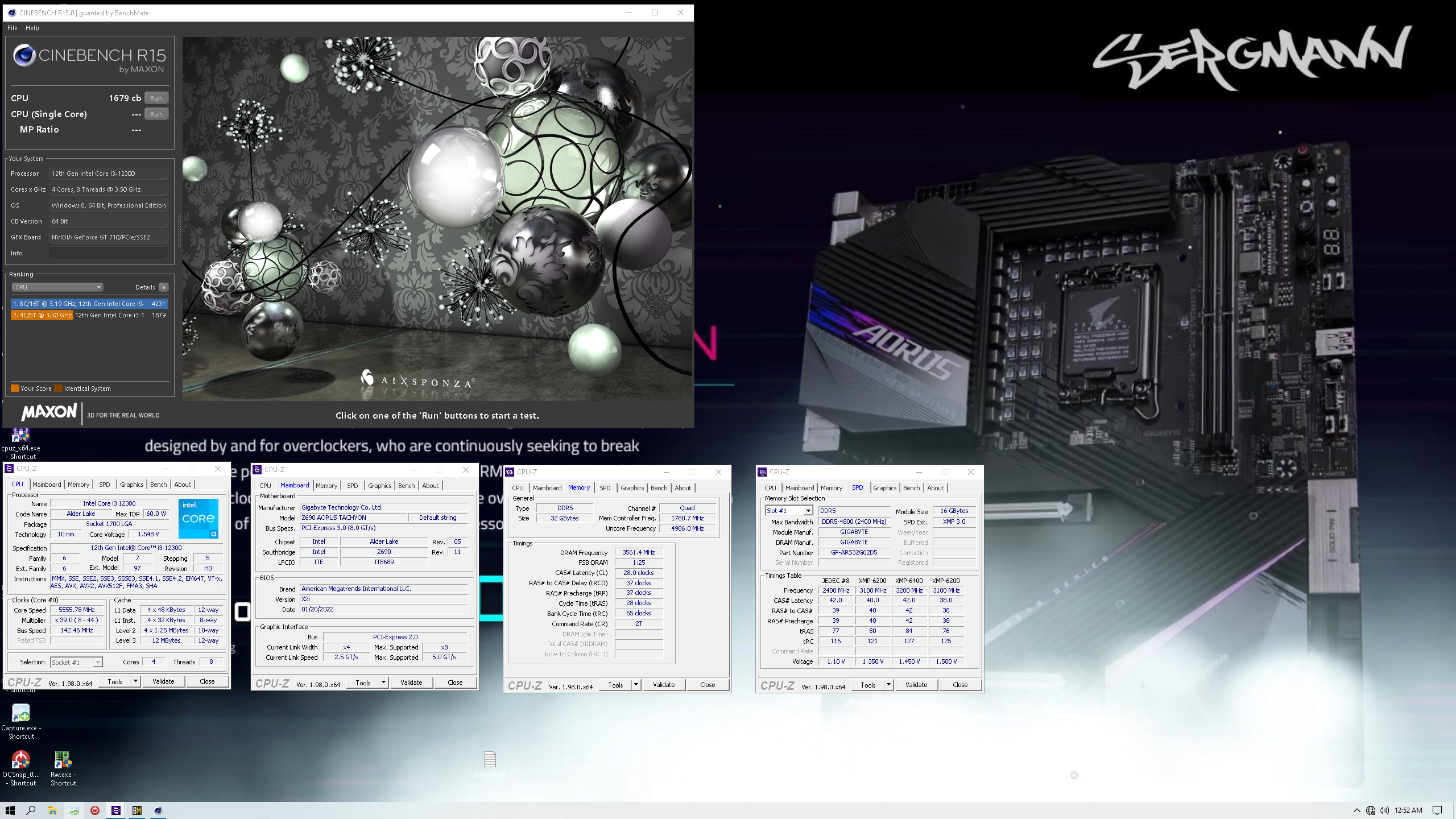The width and height of the screenshot is (1456, 819).
Task: Click the red round app icon in taskbar
Action: point(95,810)
